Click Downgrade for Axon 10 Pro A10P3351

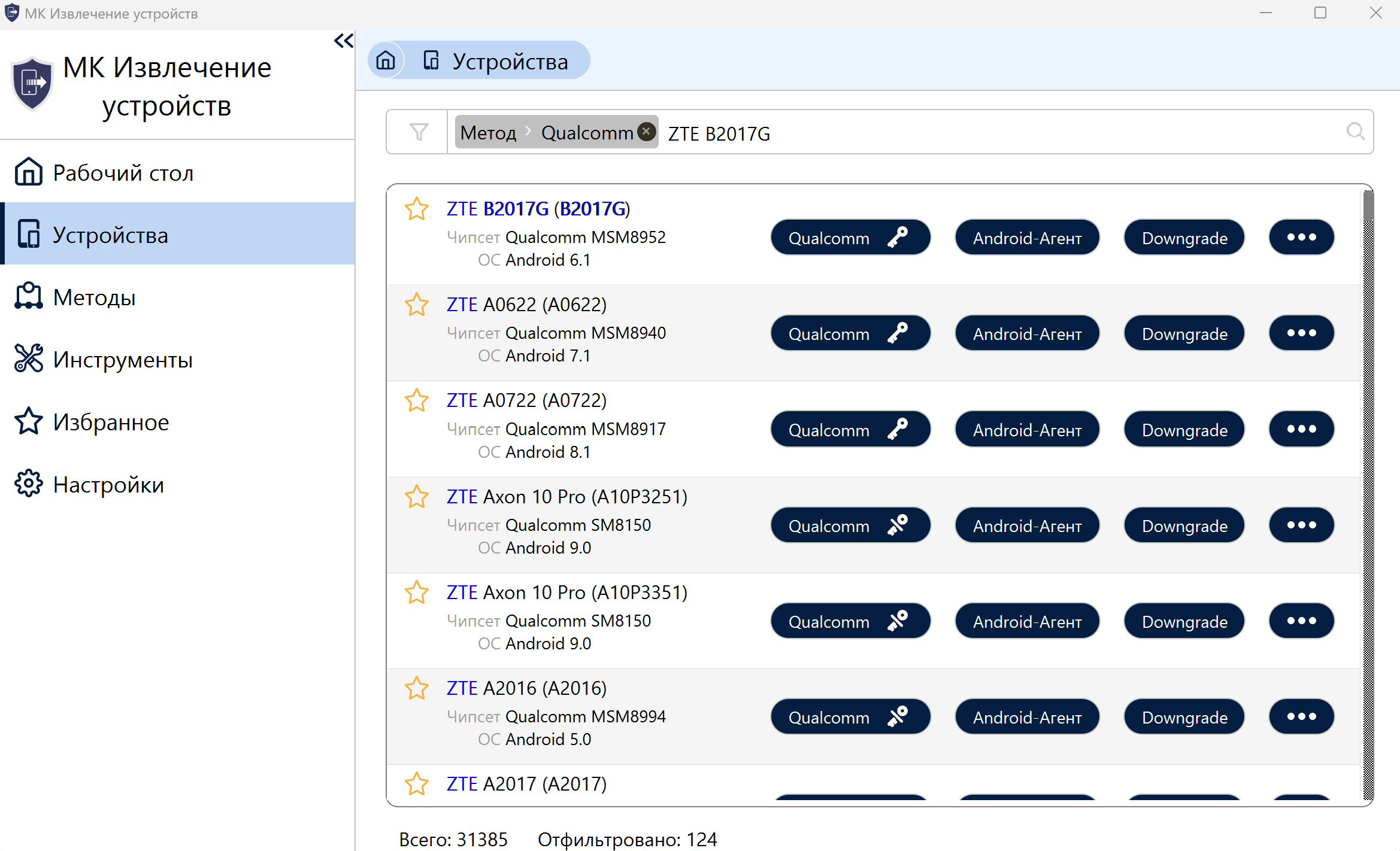(1184, 621)
